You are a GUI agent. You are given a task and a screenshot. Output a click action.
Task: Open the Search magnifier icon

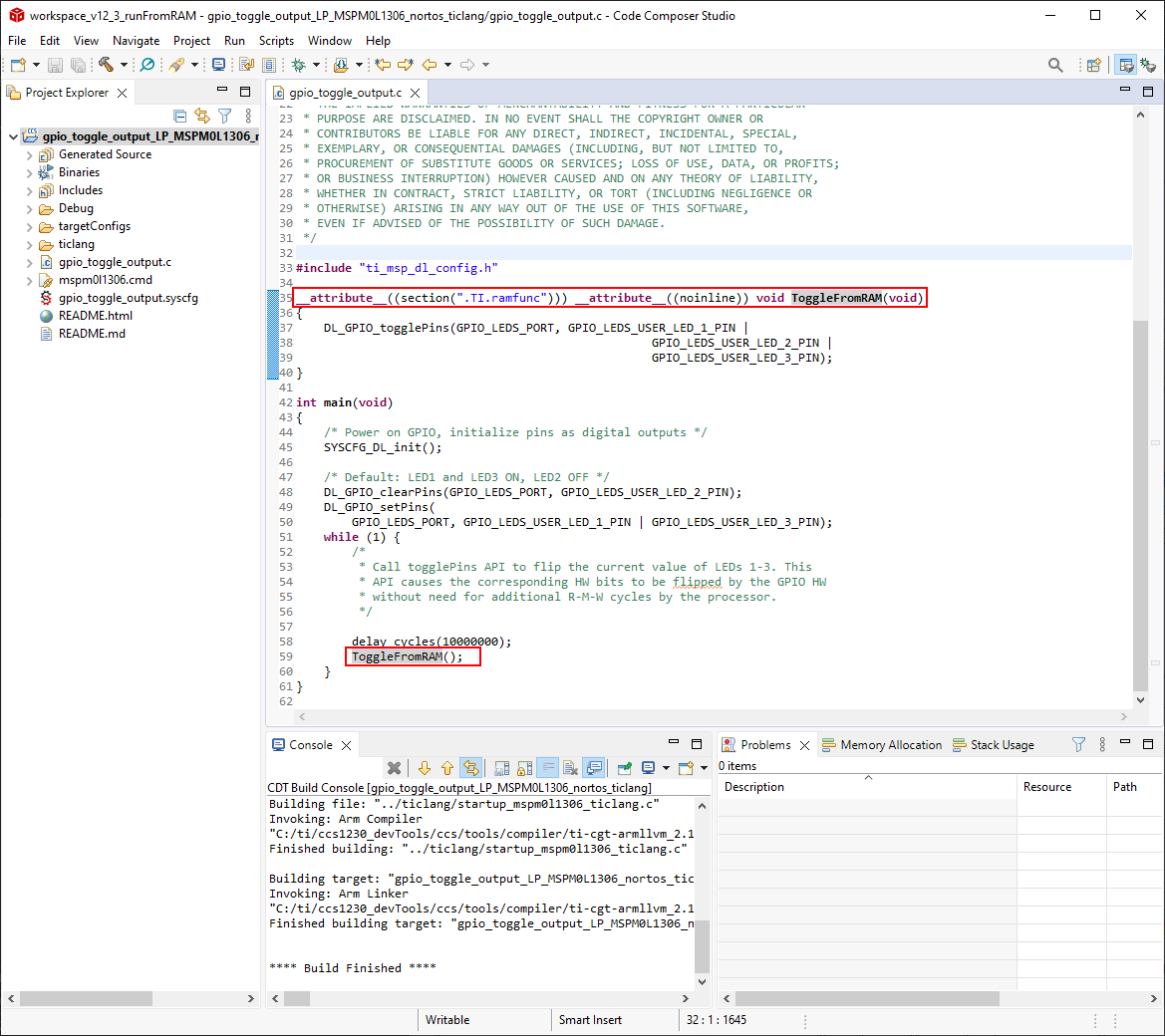(x=1055, y=65)
